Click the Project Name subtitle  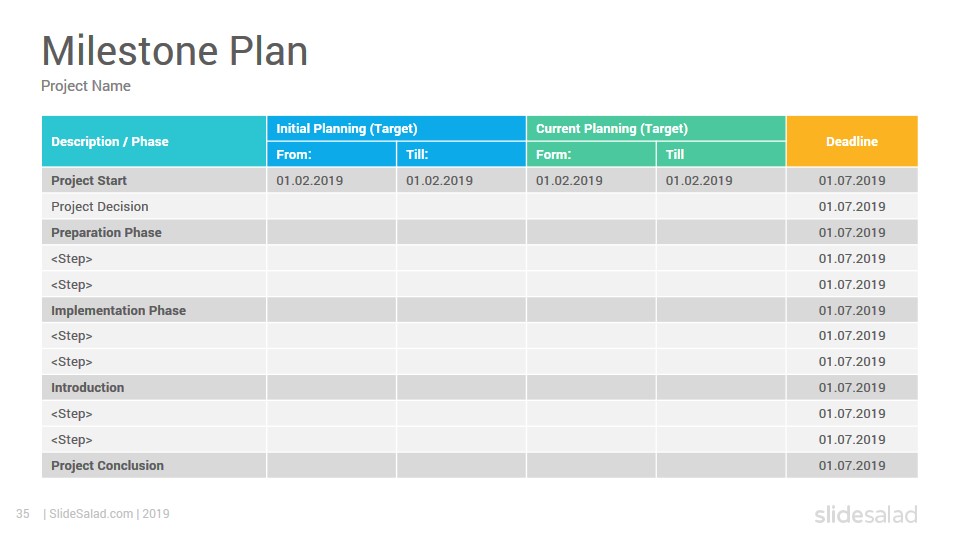coord(86,86)
